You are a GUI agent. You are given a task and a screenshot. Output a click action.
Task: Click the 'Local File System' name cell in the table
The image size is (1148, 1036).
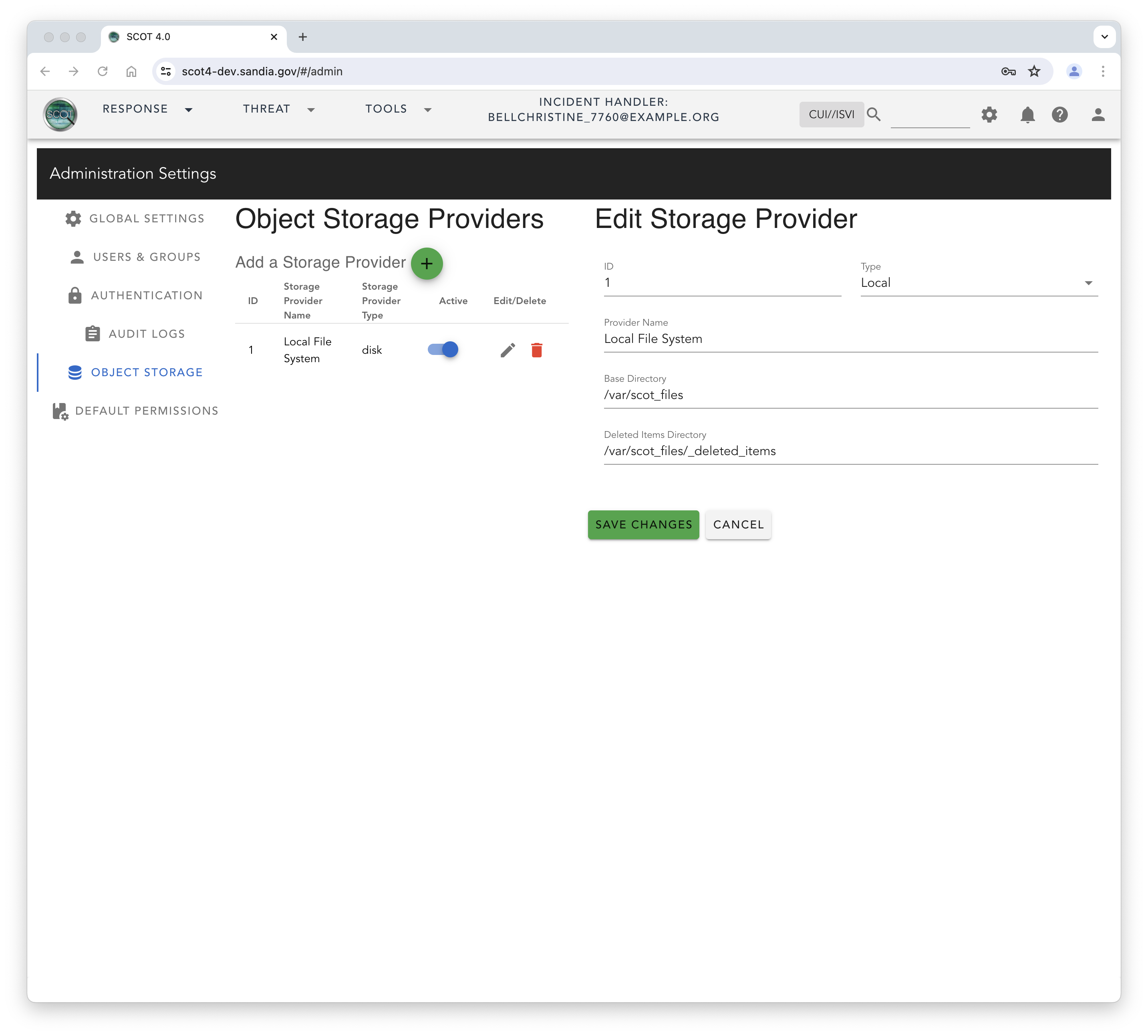tap(307, 350)
